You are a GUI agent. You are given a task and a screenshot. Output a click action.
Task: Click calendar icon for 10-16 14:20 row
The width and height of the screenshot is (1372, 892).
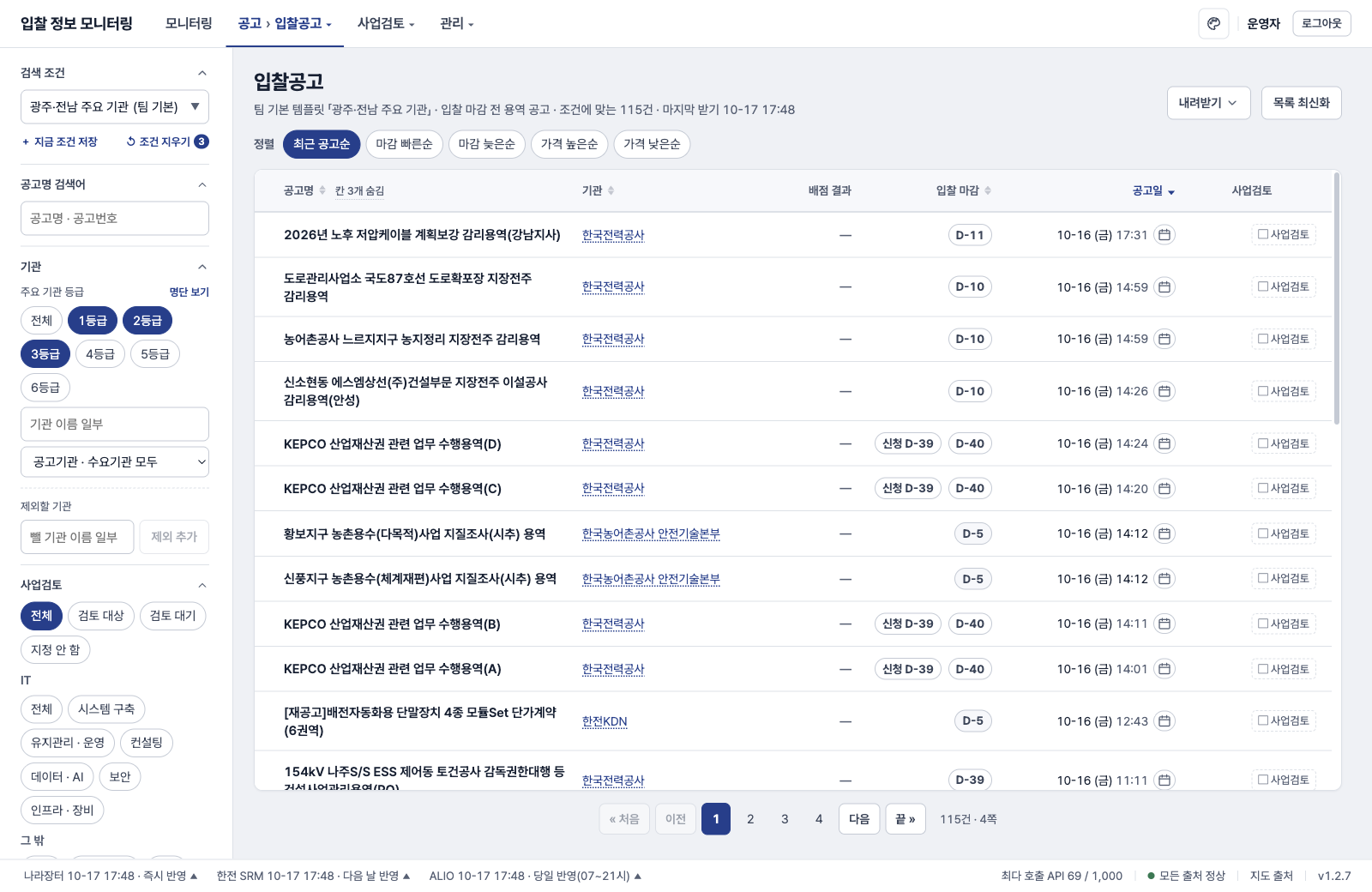(x=1164, y=489)
